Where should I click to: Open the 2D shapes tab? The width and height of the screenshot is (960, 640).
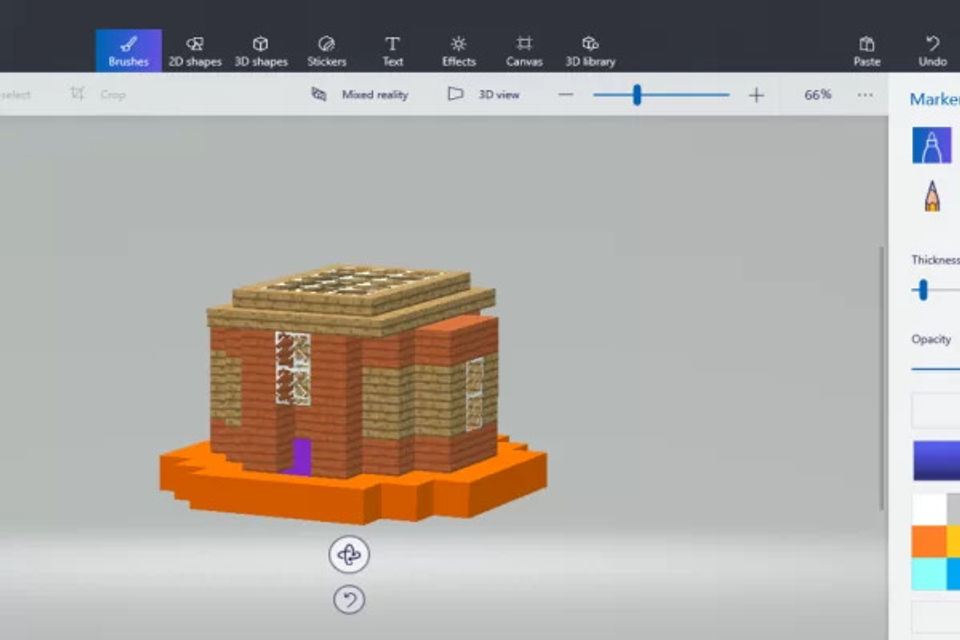(x=195, y=51)
